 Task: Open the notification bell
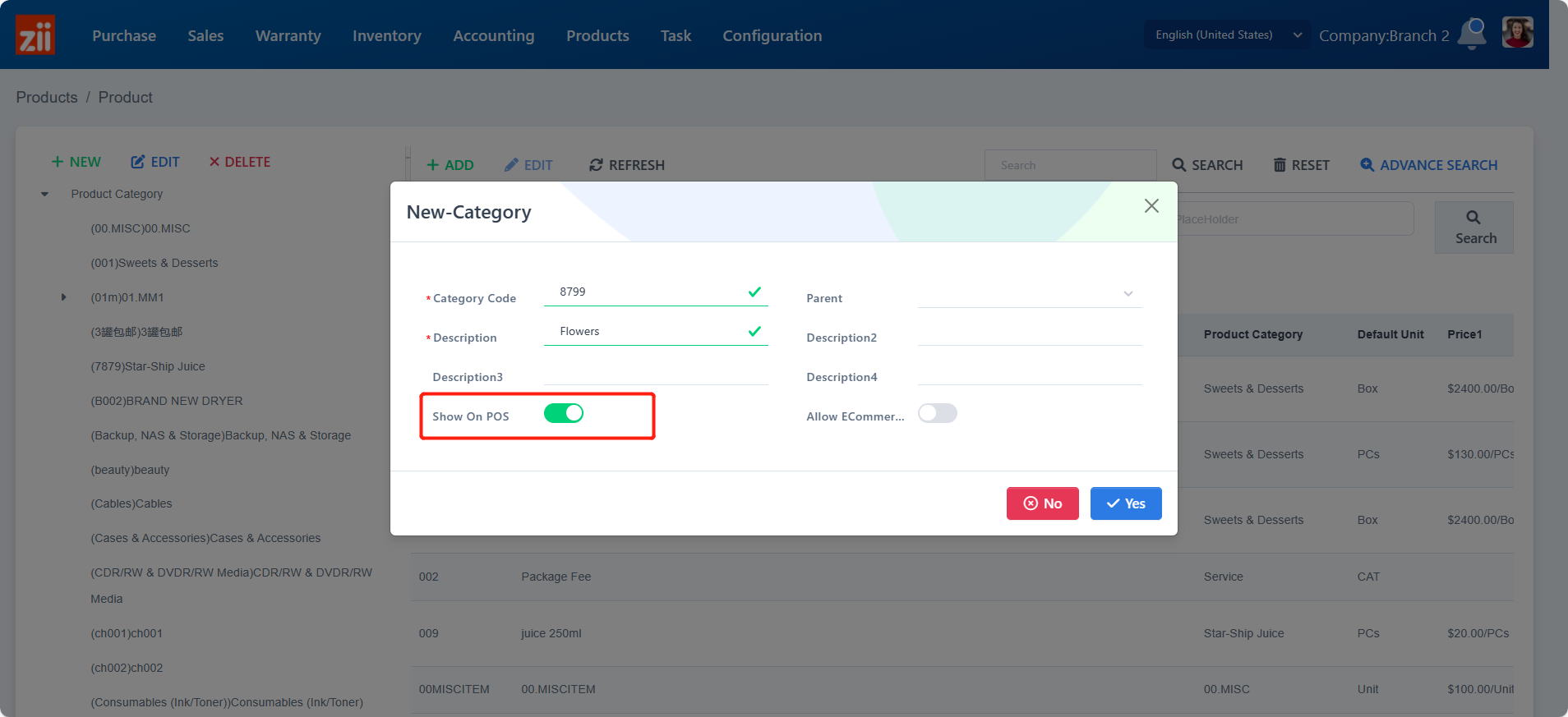click(x=1472, y=34)
